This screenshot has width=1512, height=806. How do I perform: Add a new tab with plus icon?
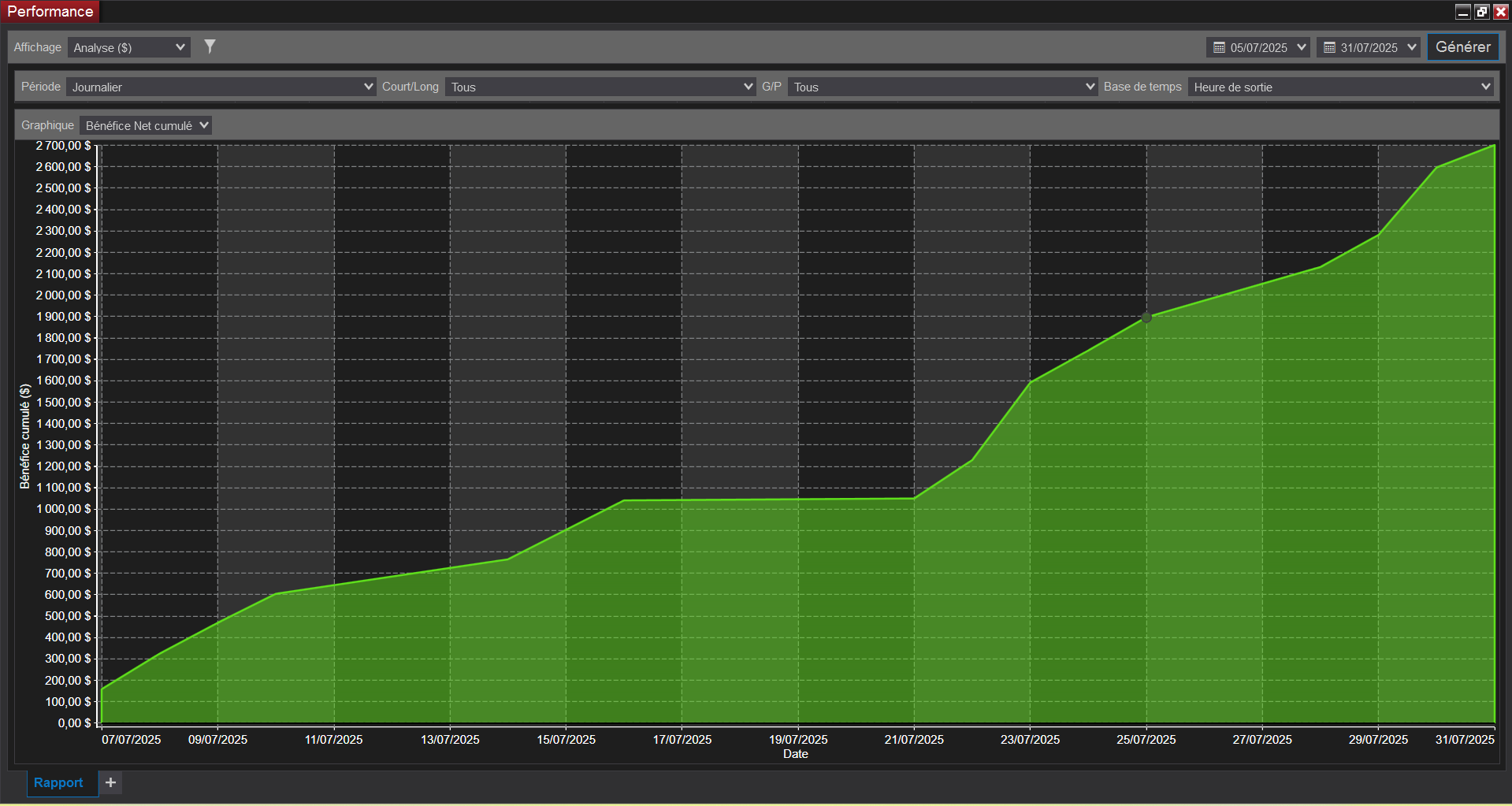click(111, 782)
